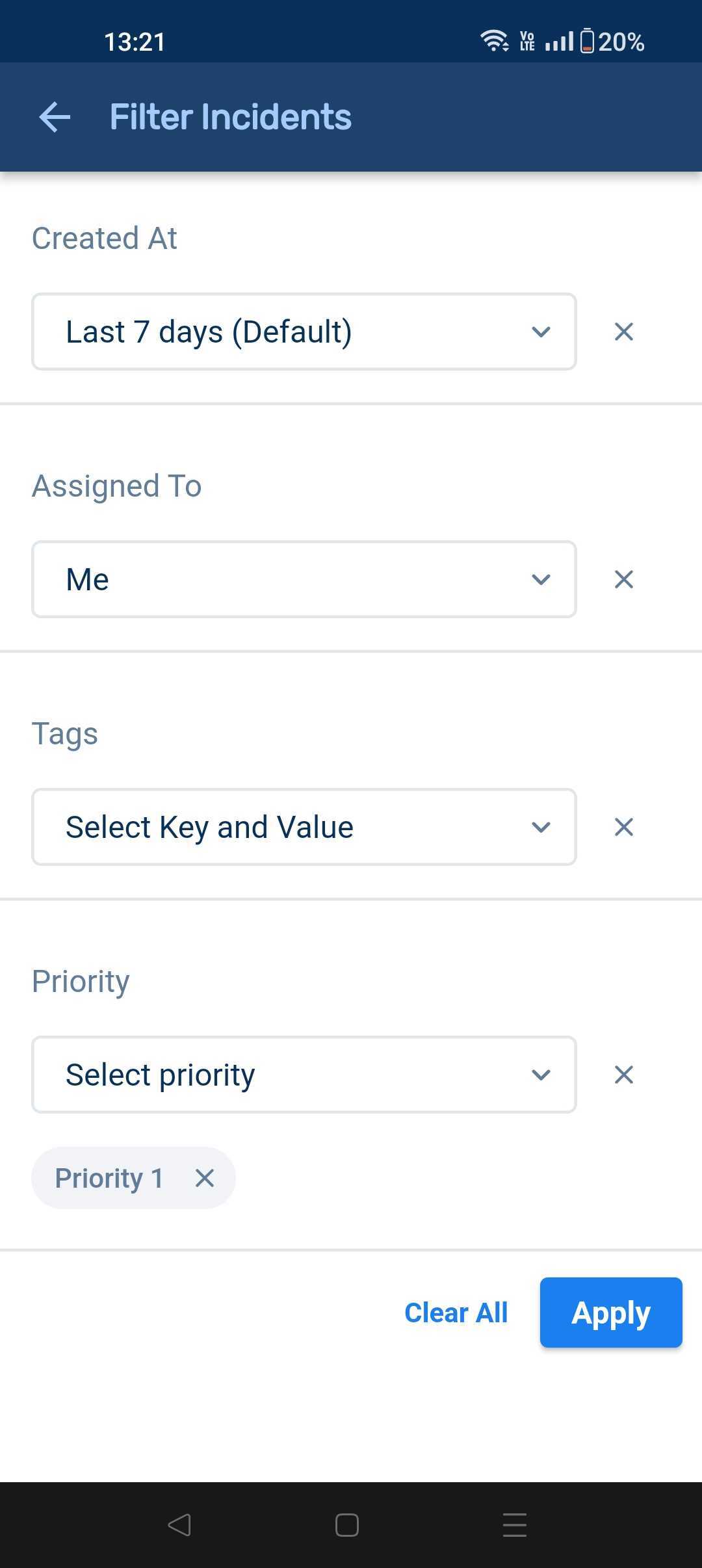Remove the Priority 1 chip
Image resolution: width=702 pixels, height=1568 pixels.
(205, 1178)
